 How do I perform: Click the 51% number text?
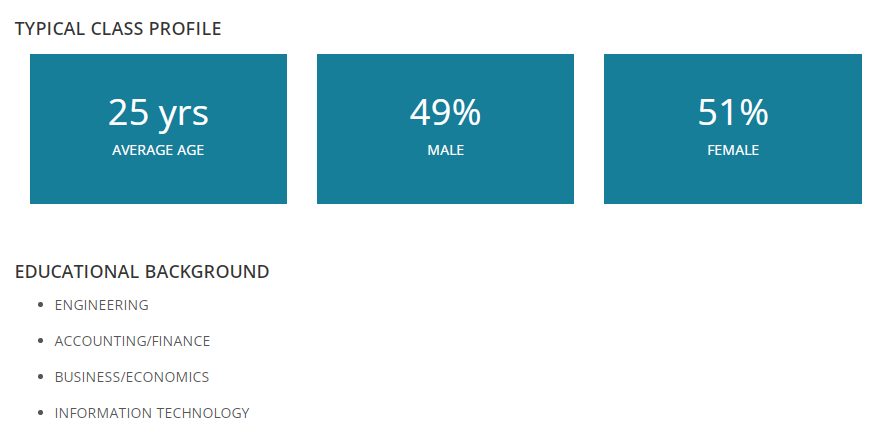pyautogui.click(x=733, y=112)
